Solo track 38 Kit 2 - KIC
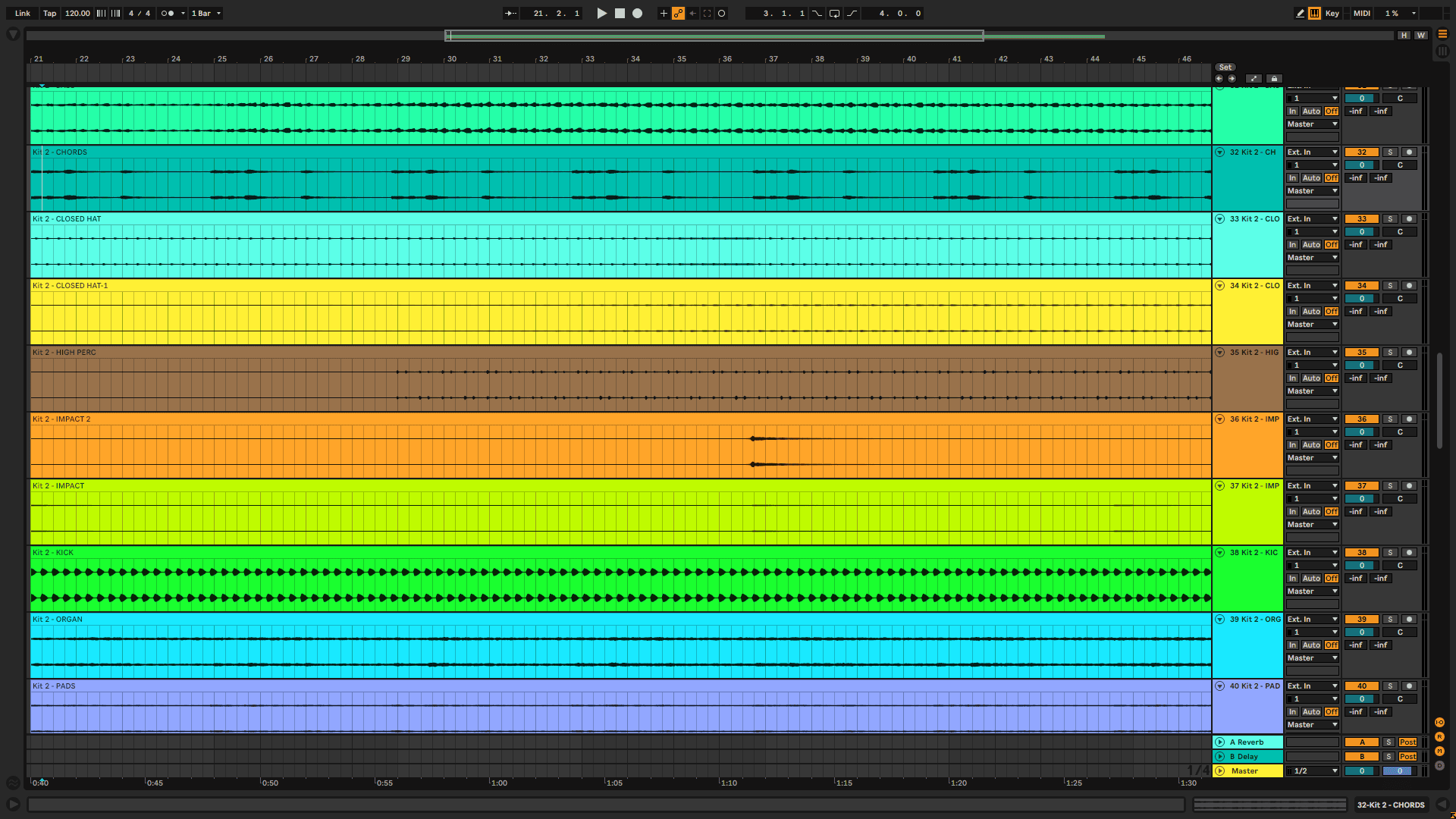Image resolution: width=1456 pixels, height=819 pixels. pyautogui.click(x=1389, y=553)
